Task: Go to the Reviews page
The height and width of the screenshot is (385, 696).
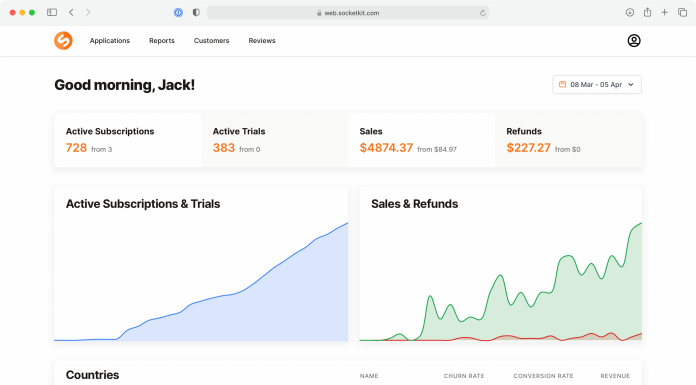Action: coord(262,40)
